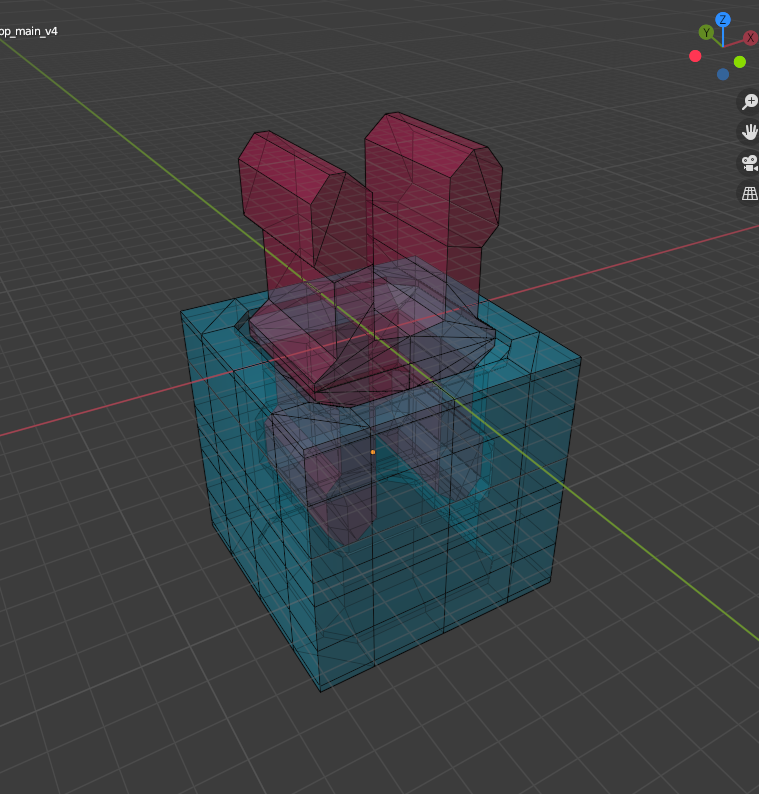Click the 'op_main_v4' viewport text label

(x=28, y=31)
